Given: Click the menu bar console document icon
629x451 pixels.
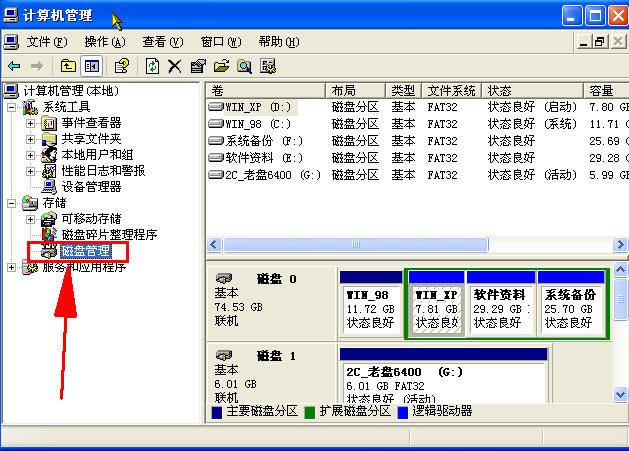Looking at the screenshot, I should [11, 42].
